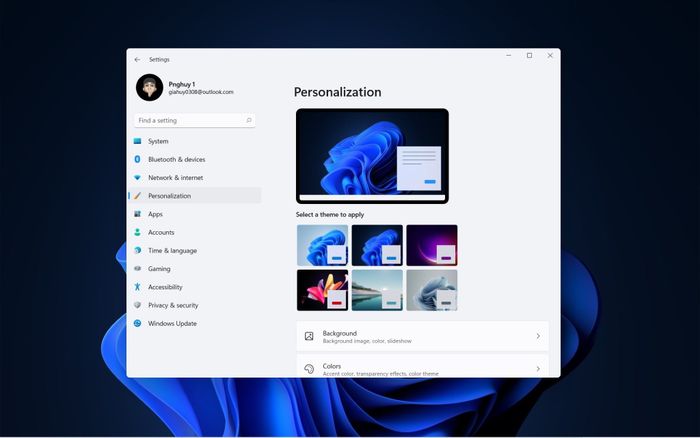Screen dimensions: 700x438
Task: Click the Network & internet wifi icon
Action: [138, 178]
